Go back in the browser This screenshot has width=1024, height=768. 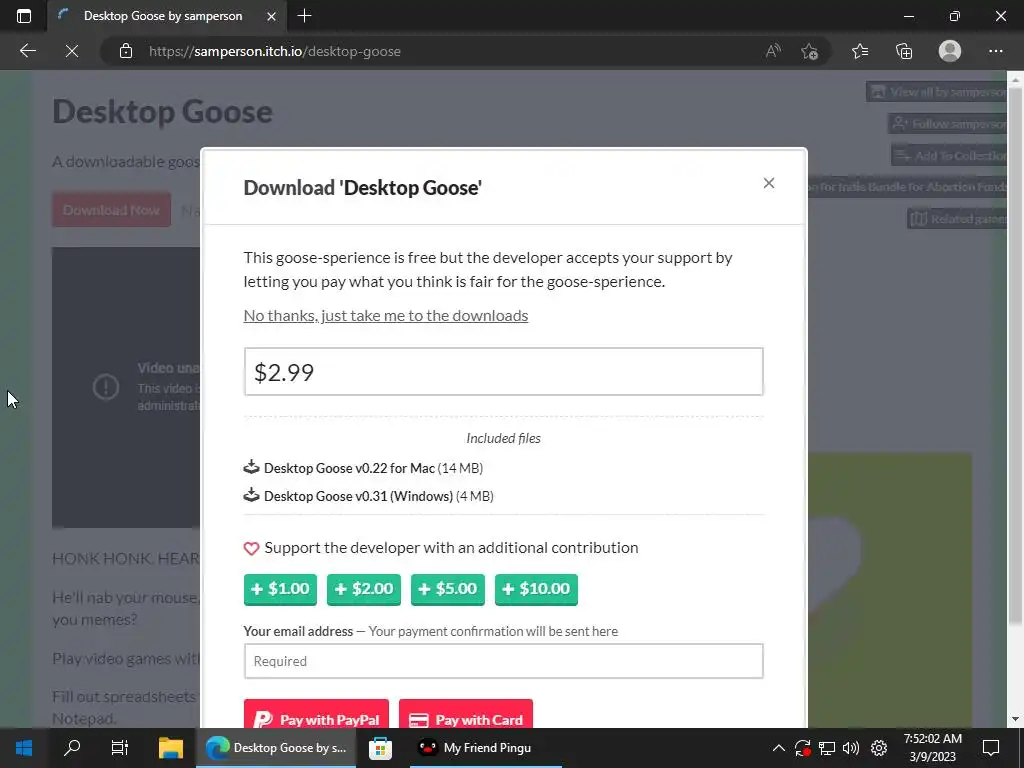pyautogui.click(x=27, y=51)
